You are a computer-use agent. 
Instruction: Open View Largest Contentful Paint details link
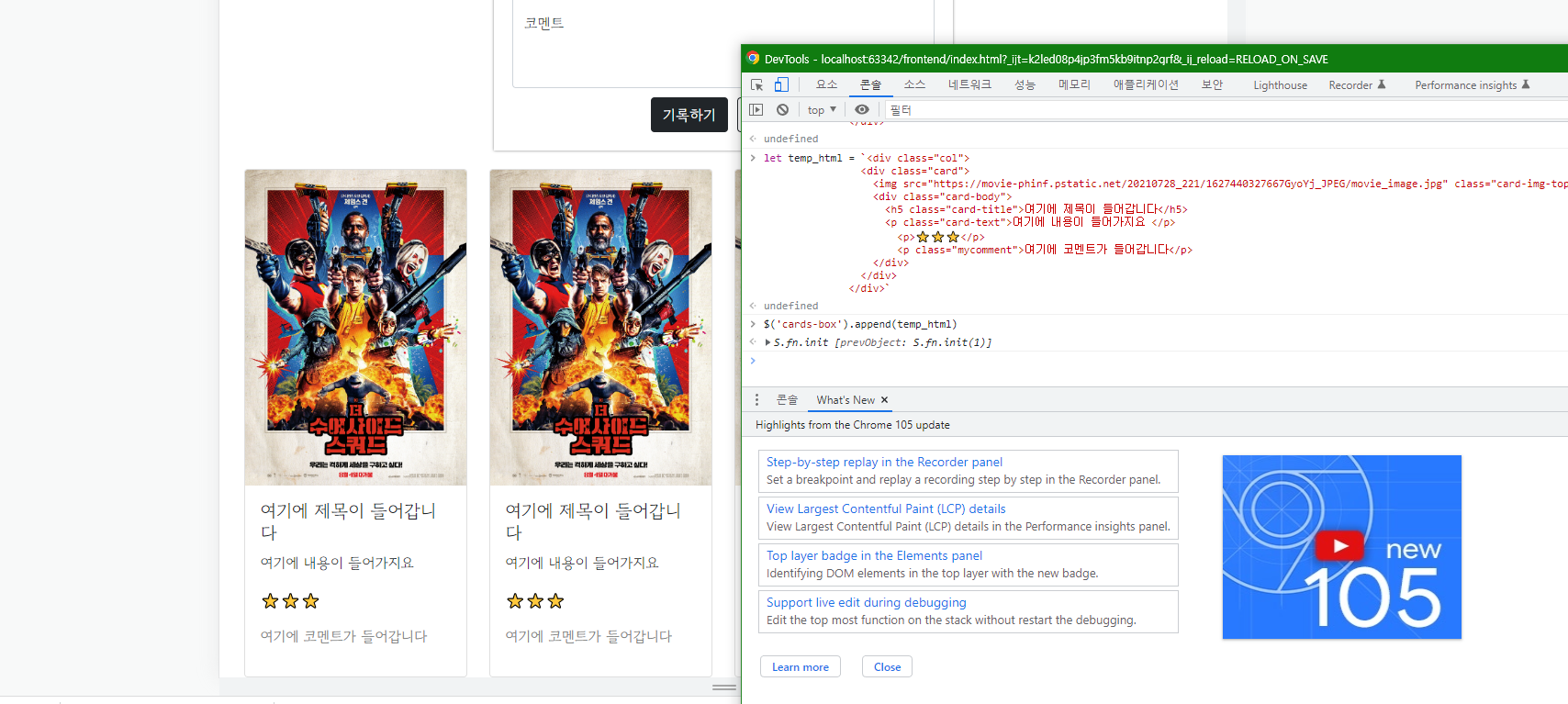[886, 509]
